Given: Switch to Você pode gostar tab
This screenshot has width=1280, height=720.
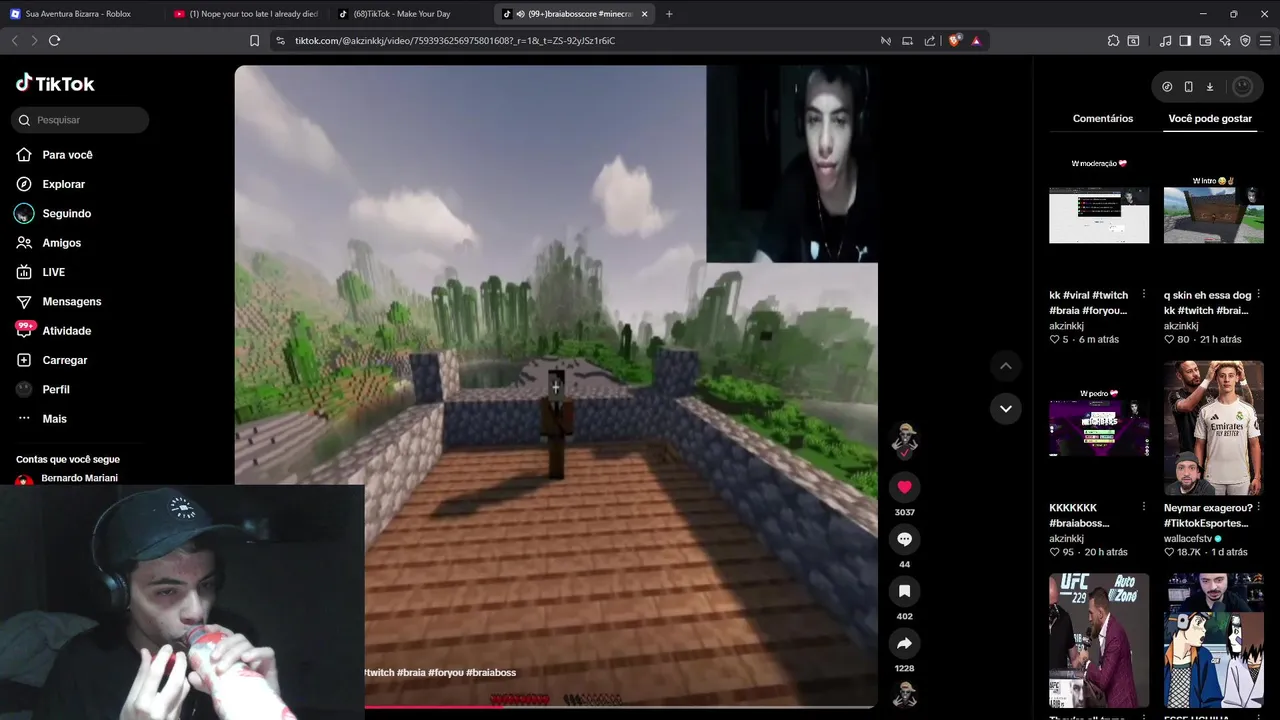Looking at the screenshot, I should pyautogui.click(x=1210, y=118).
